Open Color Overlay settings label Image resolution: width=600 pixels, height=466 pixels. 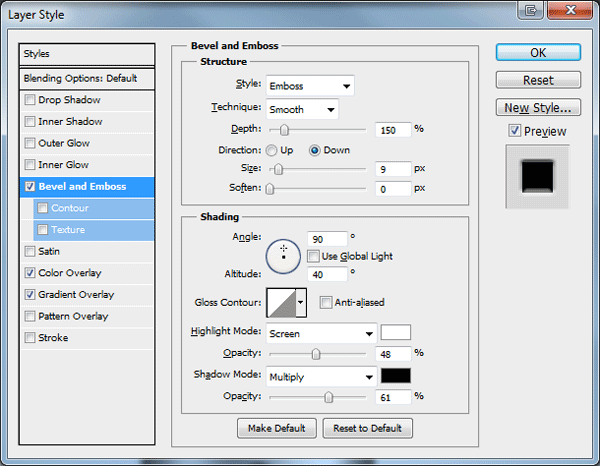click(x=70, y=273)
